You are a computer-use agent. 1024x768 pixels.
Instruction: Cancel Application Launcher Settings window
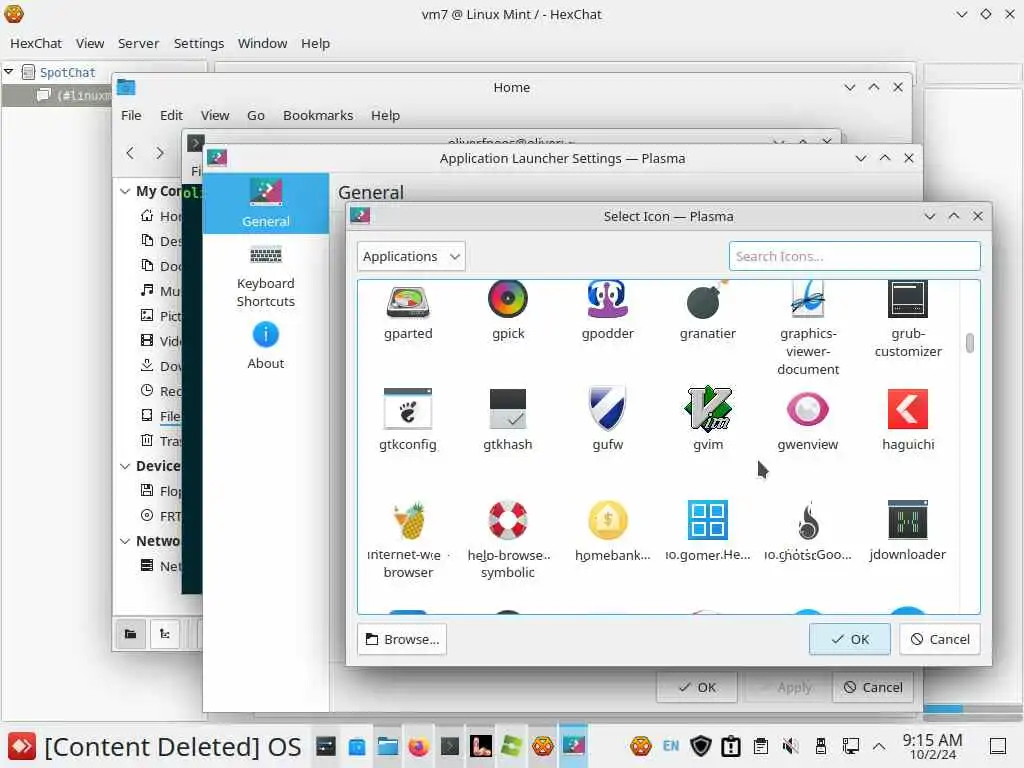coord(872,687)
